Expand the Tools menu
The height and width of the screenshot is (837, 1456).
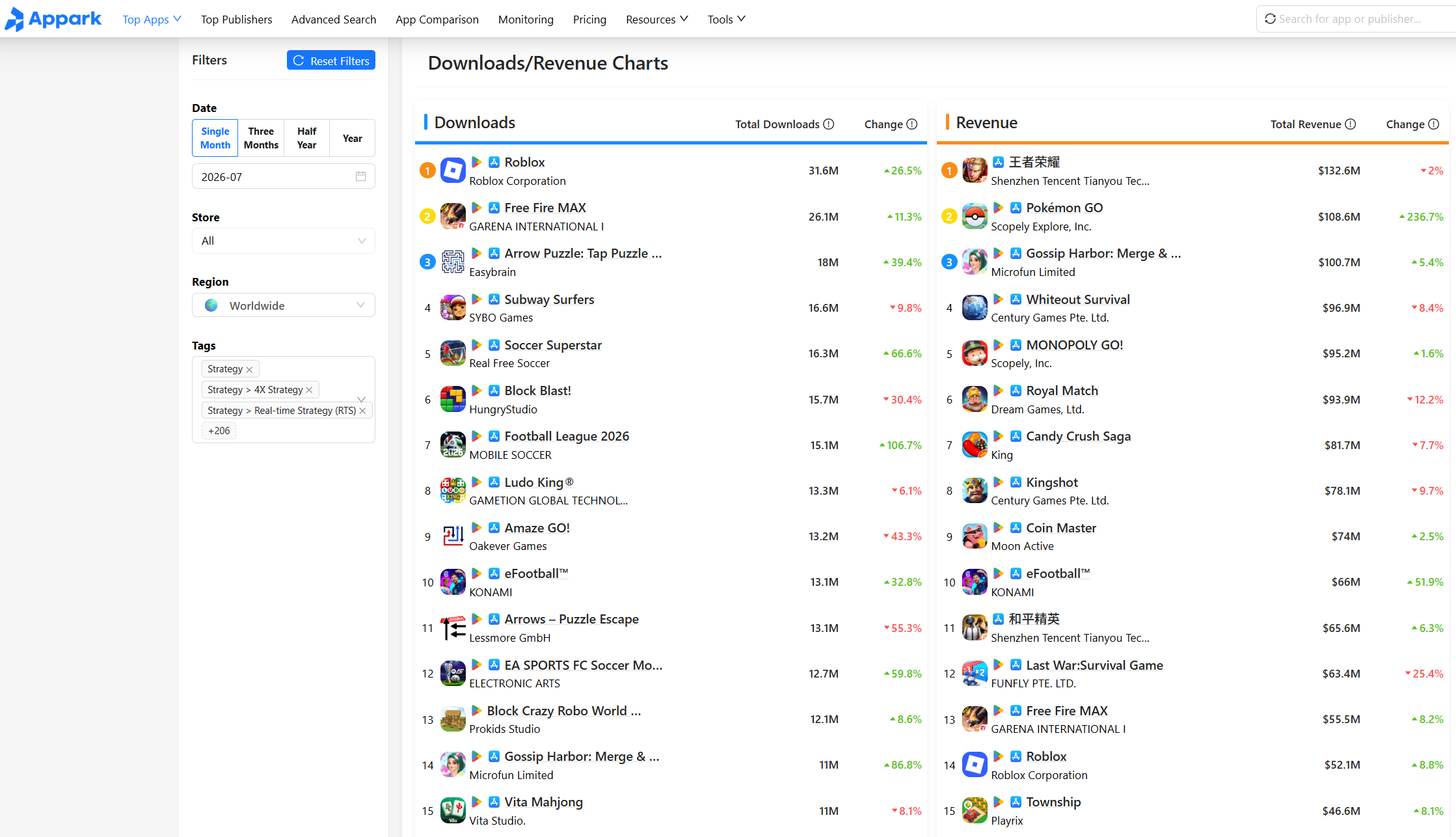click(727, 20)
